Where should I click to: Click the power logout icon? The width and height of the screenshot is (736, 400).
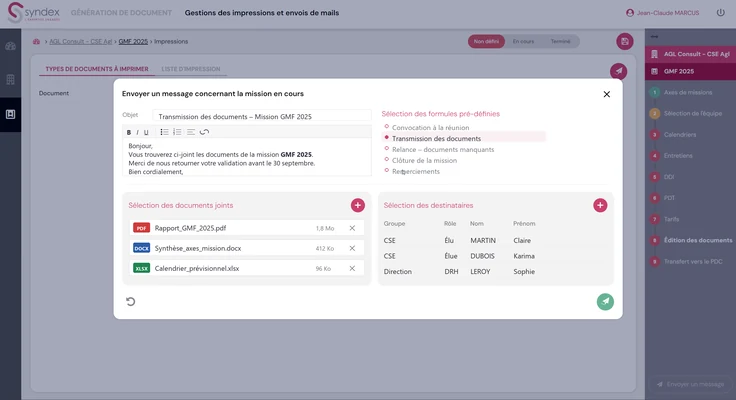coord(721,13)
